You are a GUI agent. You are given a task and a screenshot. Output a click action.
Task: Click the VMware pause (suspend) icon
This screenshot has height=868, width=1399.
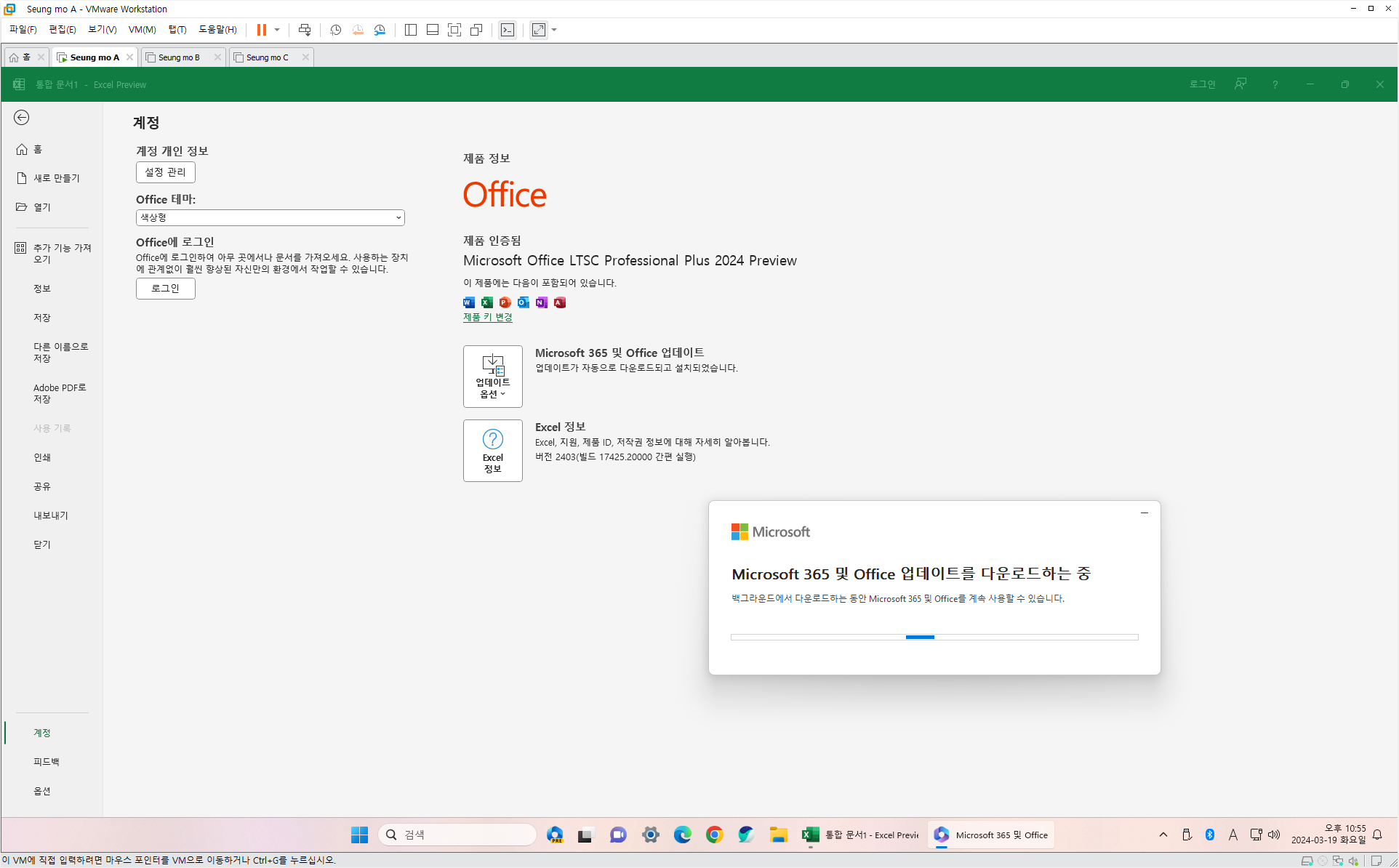[261, 30]
